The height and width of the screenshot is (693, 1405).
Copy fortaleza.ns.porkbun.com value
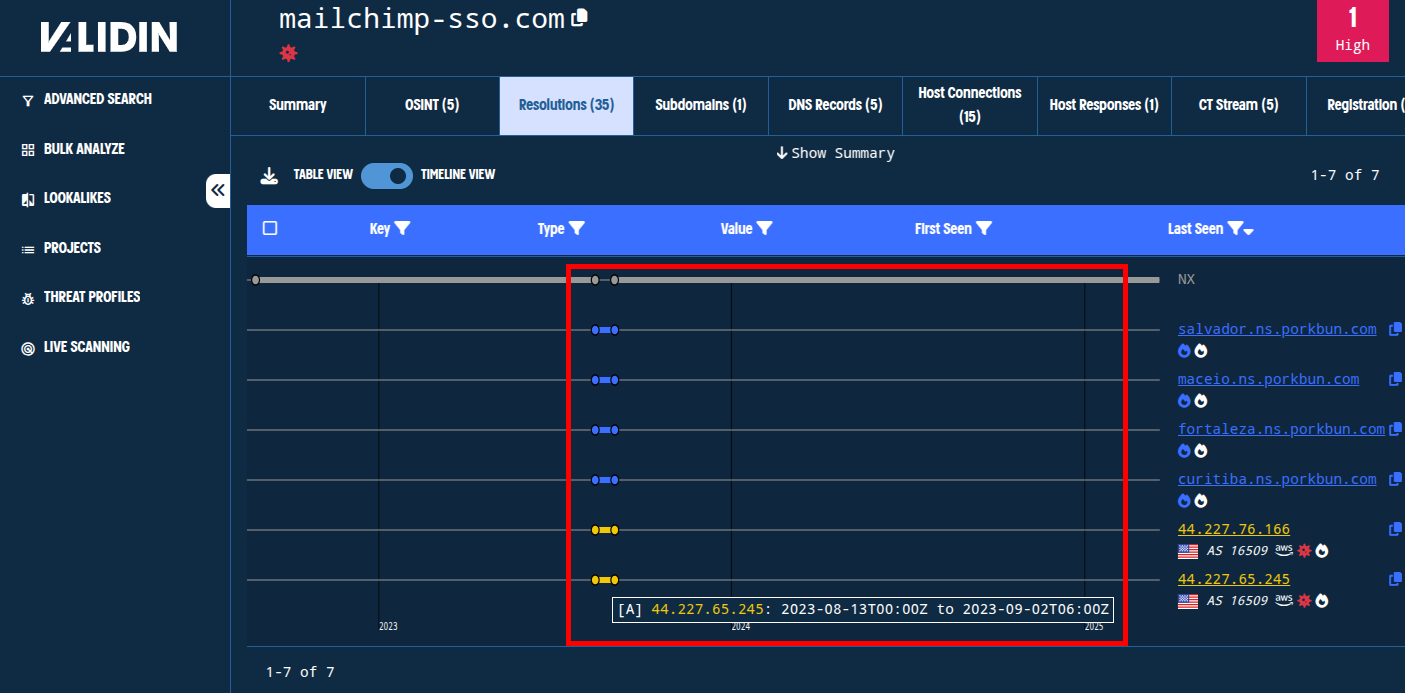coord(1395,429)
